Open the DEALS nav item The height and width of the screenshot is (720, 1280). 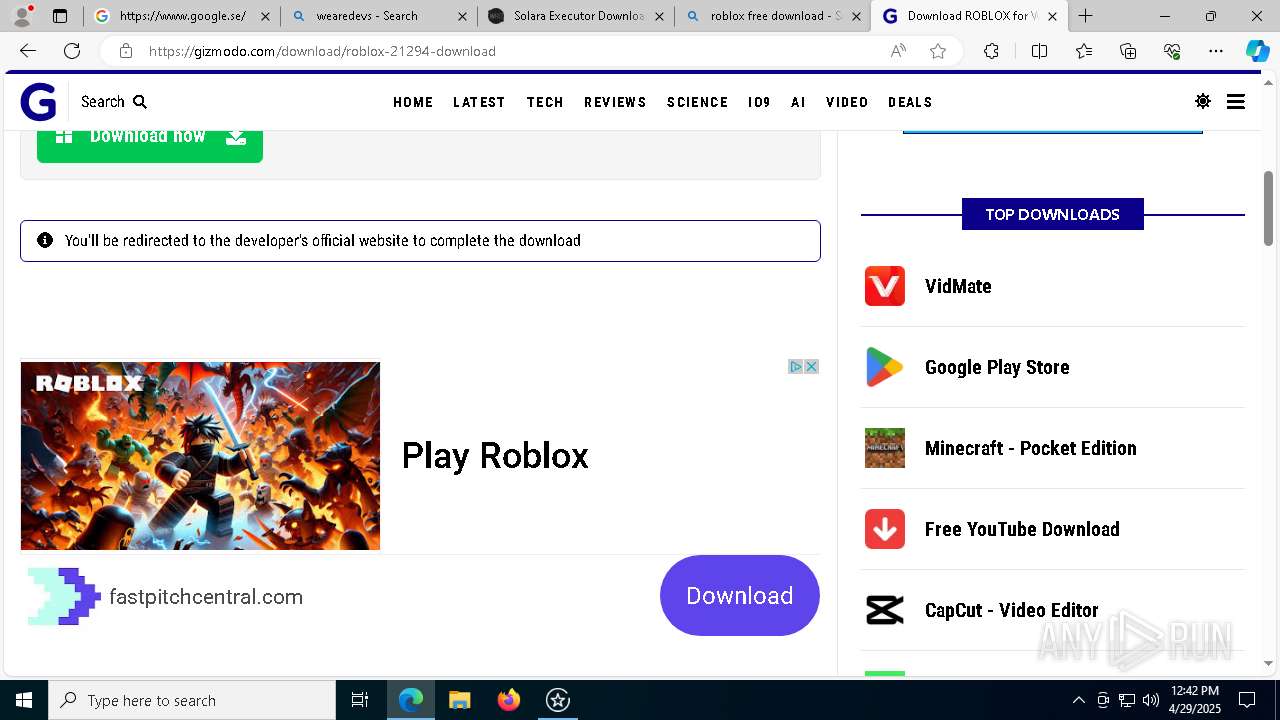tap(910, 102)
